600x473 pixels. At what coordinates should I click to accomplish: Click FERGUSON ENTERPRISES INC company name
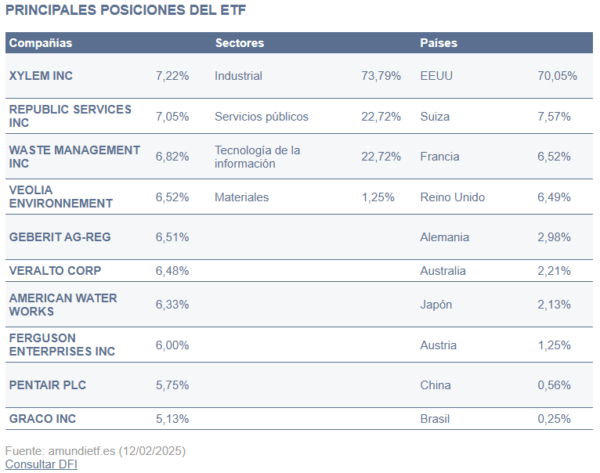(x=62, y=345)
